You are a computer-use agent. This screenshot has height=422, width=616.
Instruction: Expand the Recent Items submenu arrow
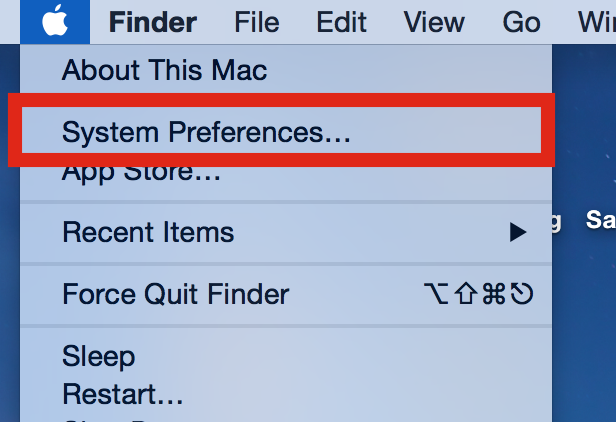tap(518, 232)
